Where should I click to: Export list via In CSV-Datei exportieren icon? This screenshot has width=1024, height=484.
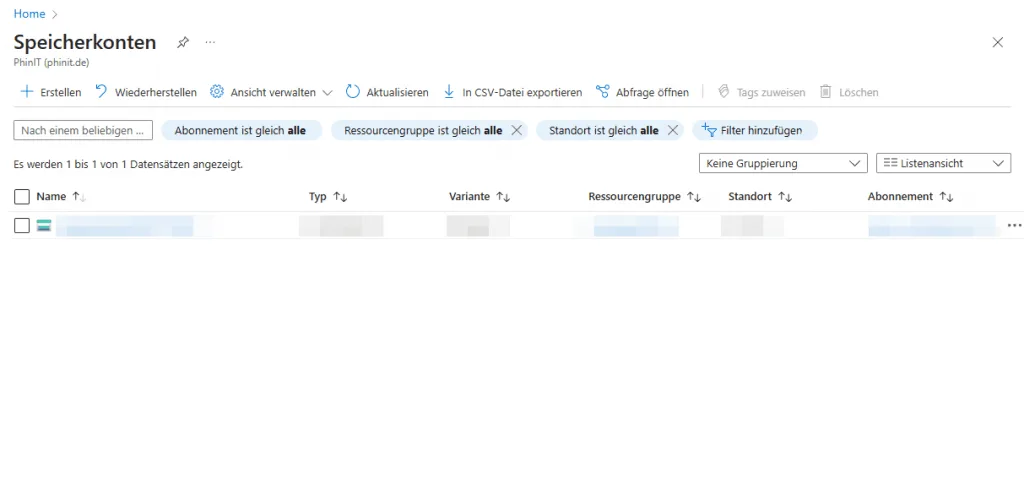(449, 92)
